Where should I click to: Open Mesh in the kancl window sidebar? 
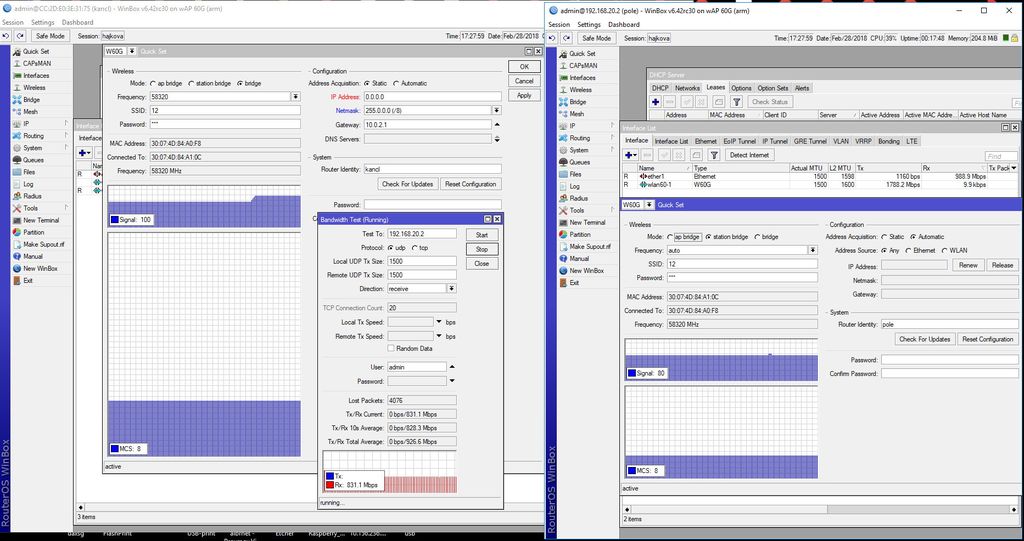(x=30, y=112)
